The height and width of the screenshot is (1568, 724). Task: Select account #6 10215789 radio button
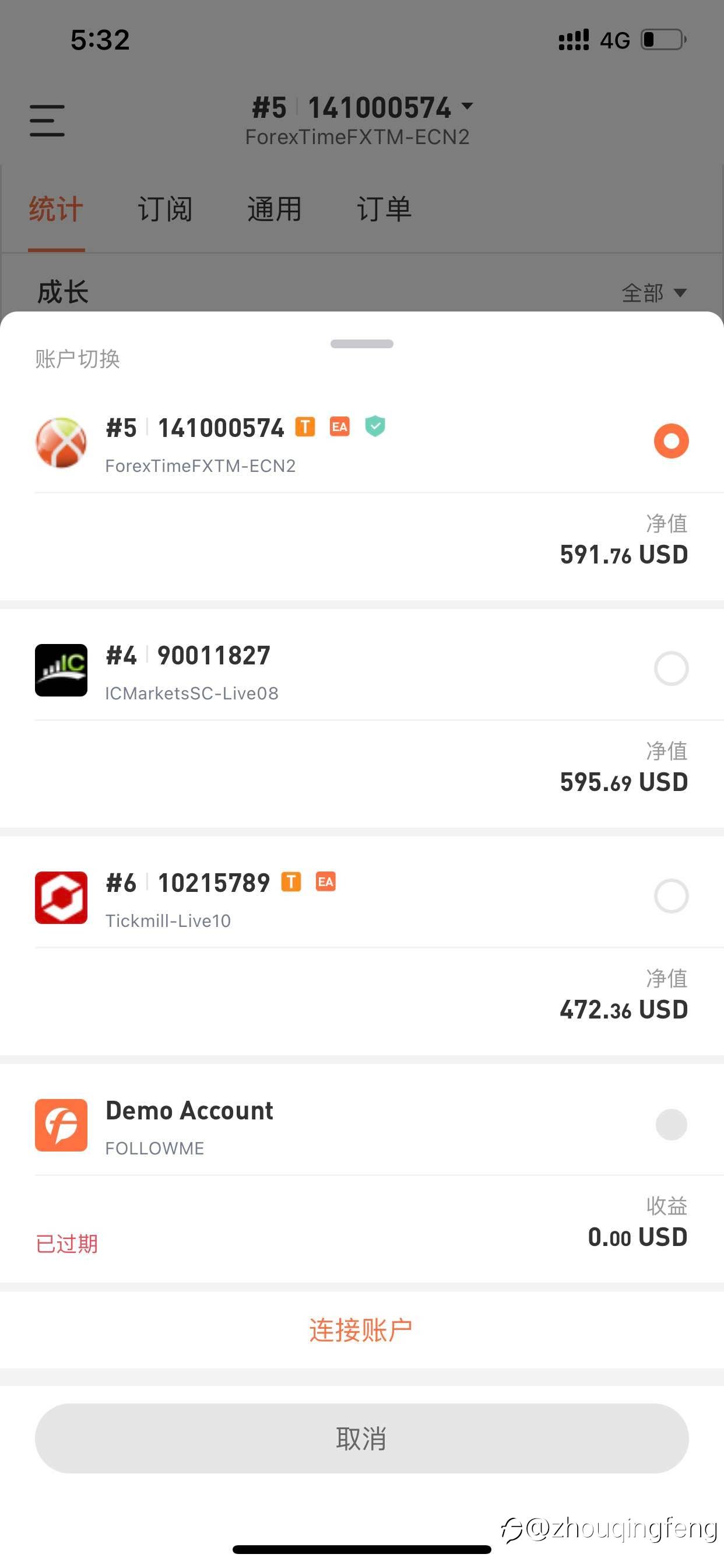tap(671, 896)
